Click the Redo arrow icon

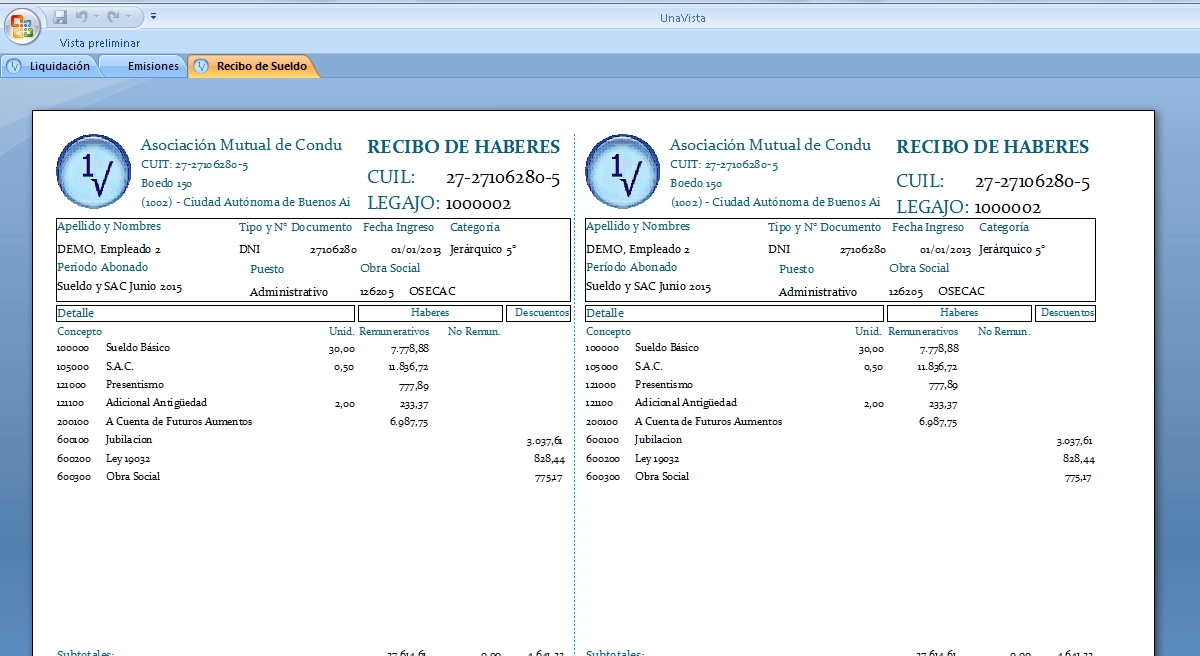pos(113,17)
